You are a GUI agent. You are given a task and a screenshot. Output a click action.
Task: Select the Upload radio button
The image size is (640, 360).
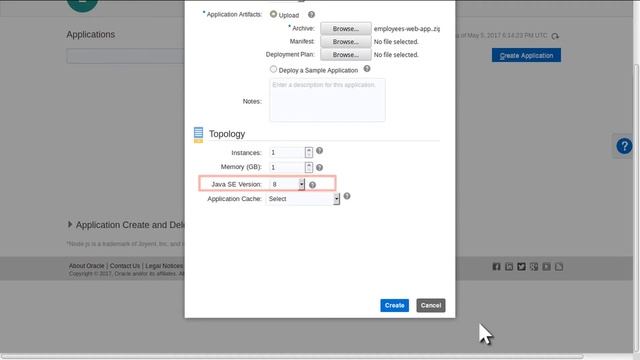point(273,14)
